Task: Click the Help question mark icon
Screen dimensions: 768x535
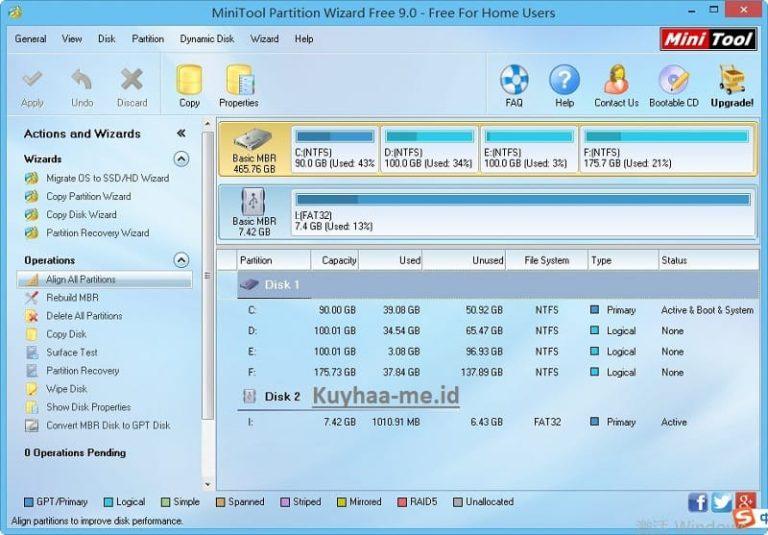Action: point(564,80)
